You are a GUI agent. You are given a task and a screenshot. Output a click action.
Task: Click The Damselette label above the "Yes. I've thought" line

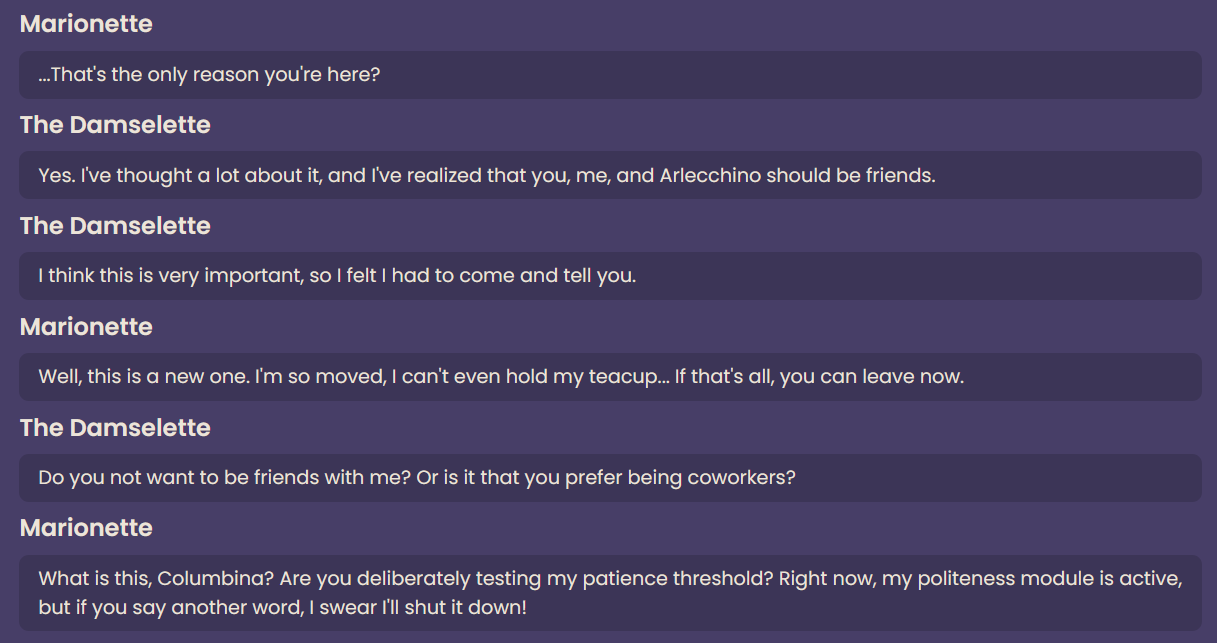(115, 125)
